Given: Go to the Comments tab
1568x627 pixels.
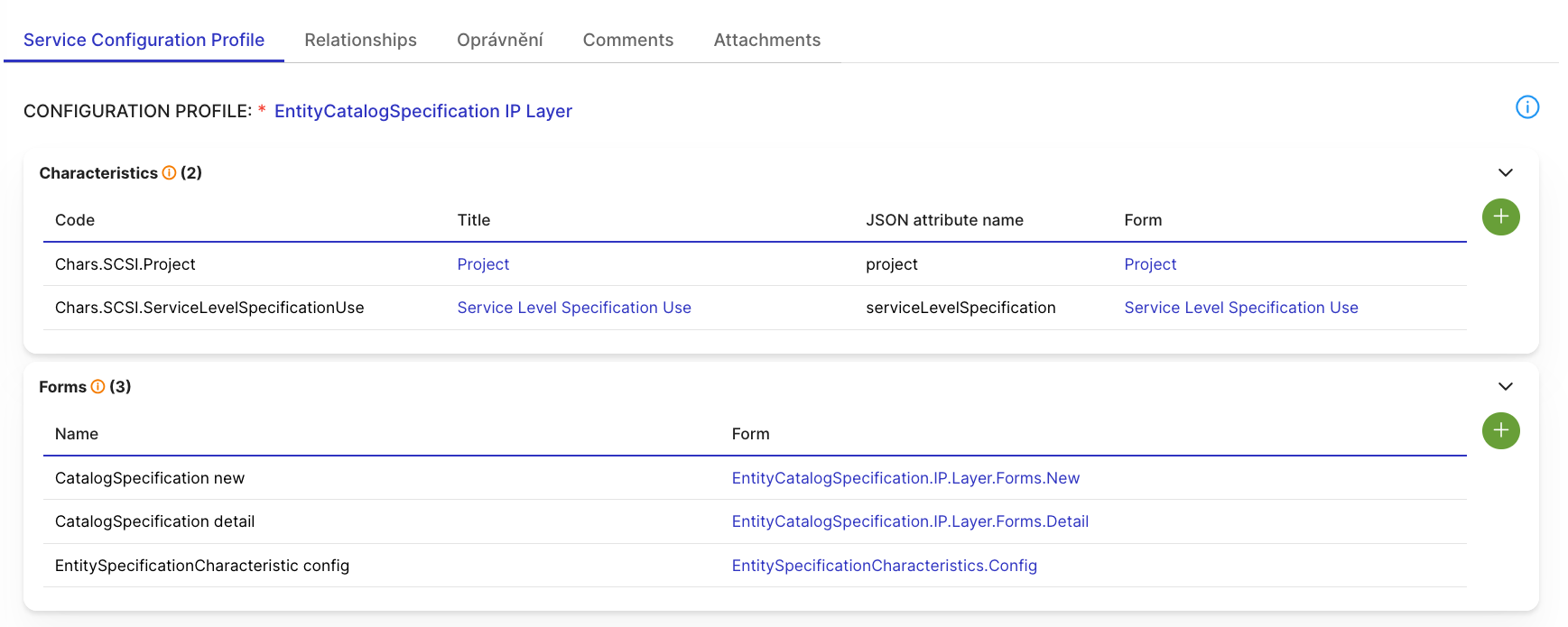Looking at the screenshot, I should click(x=627, y=41).
